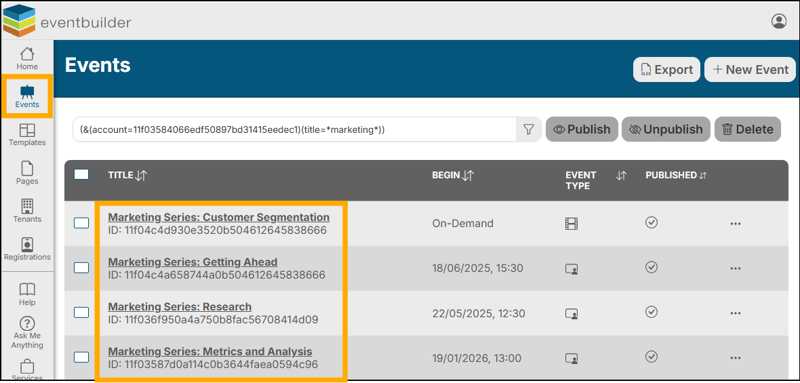Click the Delete button
The width and height of the screenshot is (800, 383).
747,130
